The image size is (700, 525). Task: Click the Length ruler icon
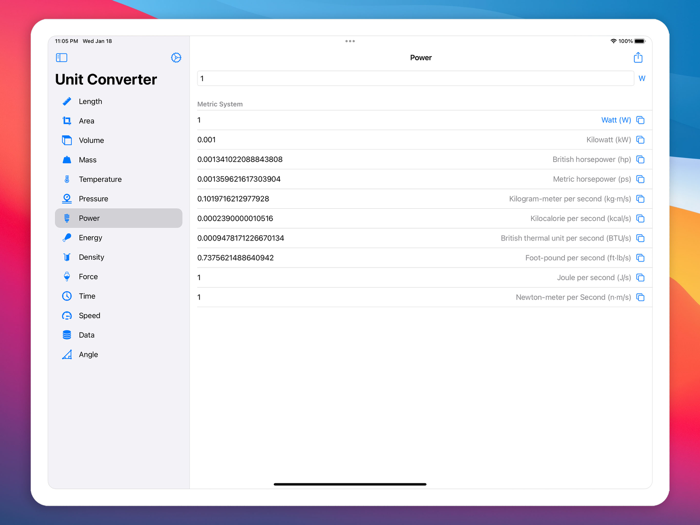pos(67,101)
